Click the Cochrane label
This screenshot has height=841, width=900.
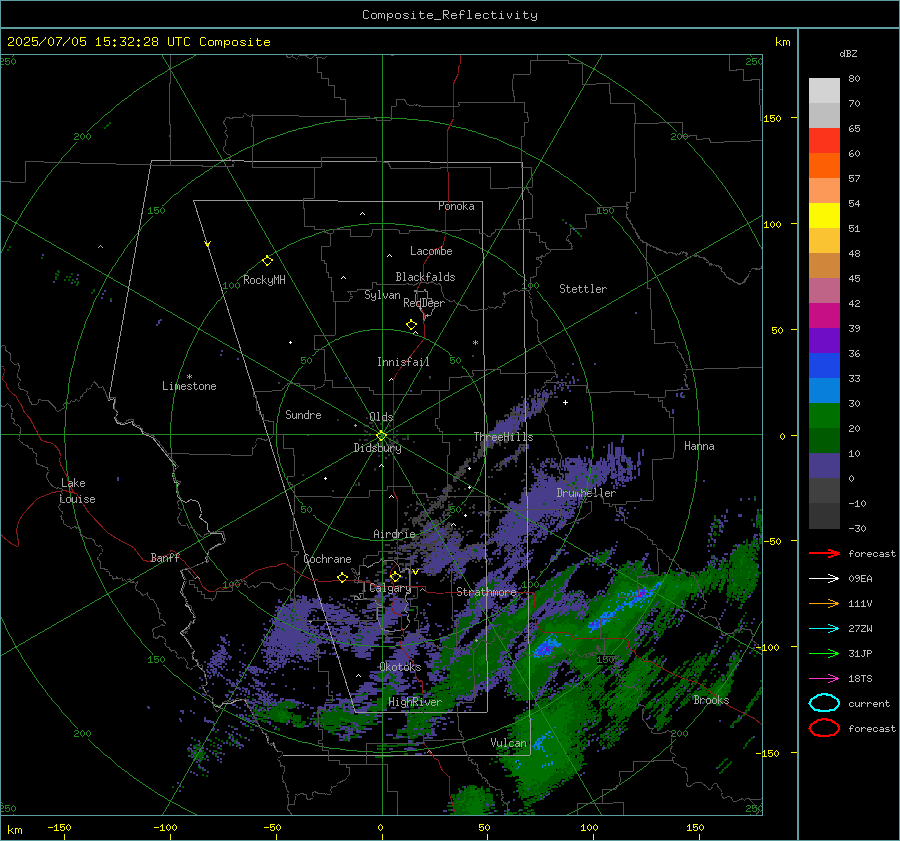tap(327, 559)
